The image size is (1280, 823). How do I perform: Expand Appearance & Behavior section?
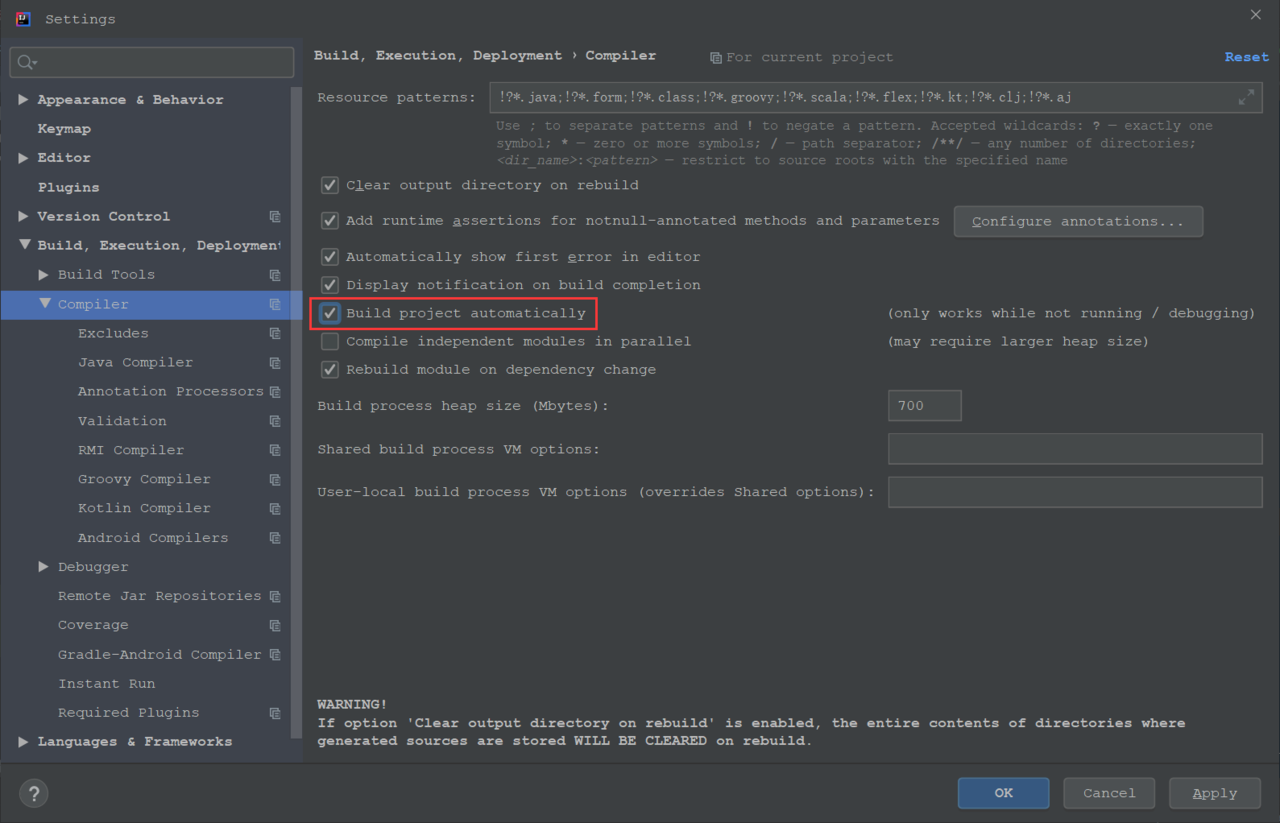pos(23,100)
